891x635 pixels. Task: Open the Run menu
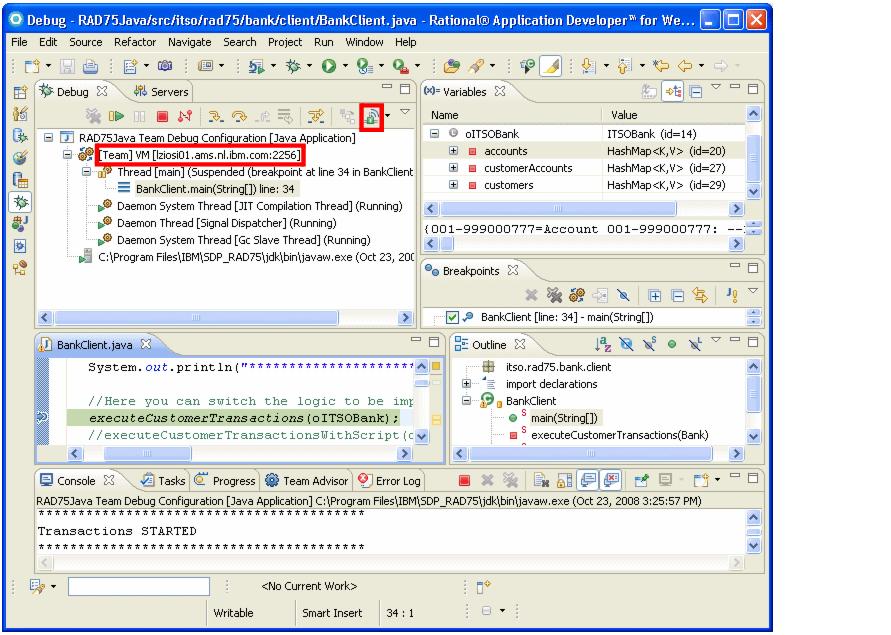(323, 42)
